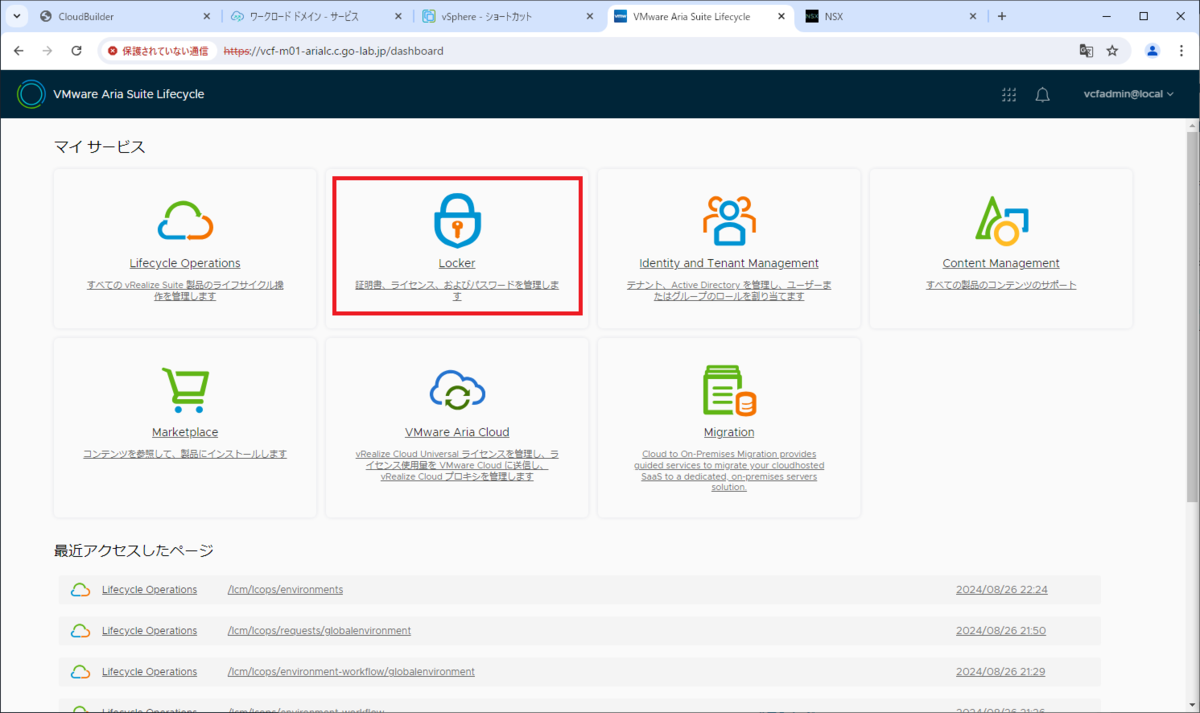This screenshot has width=1200, height=713.
Task: Open a new browser tab
Action: coord(1002,16)
